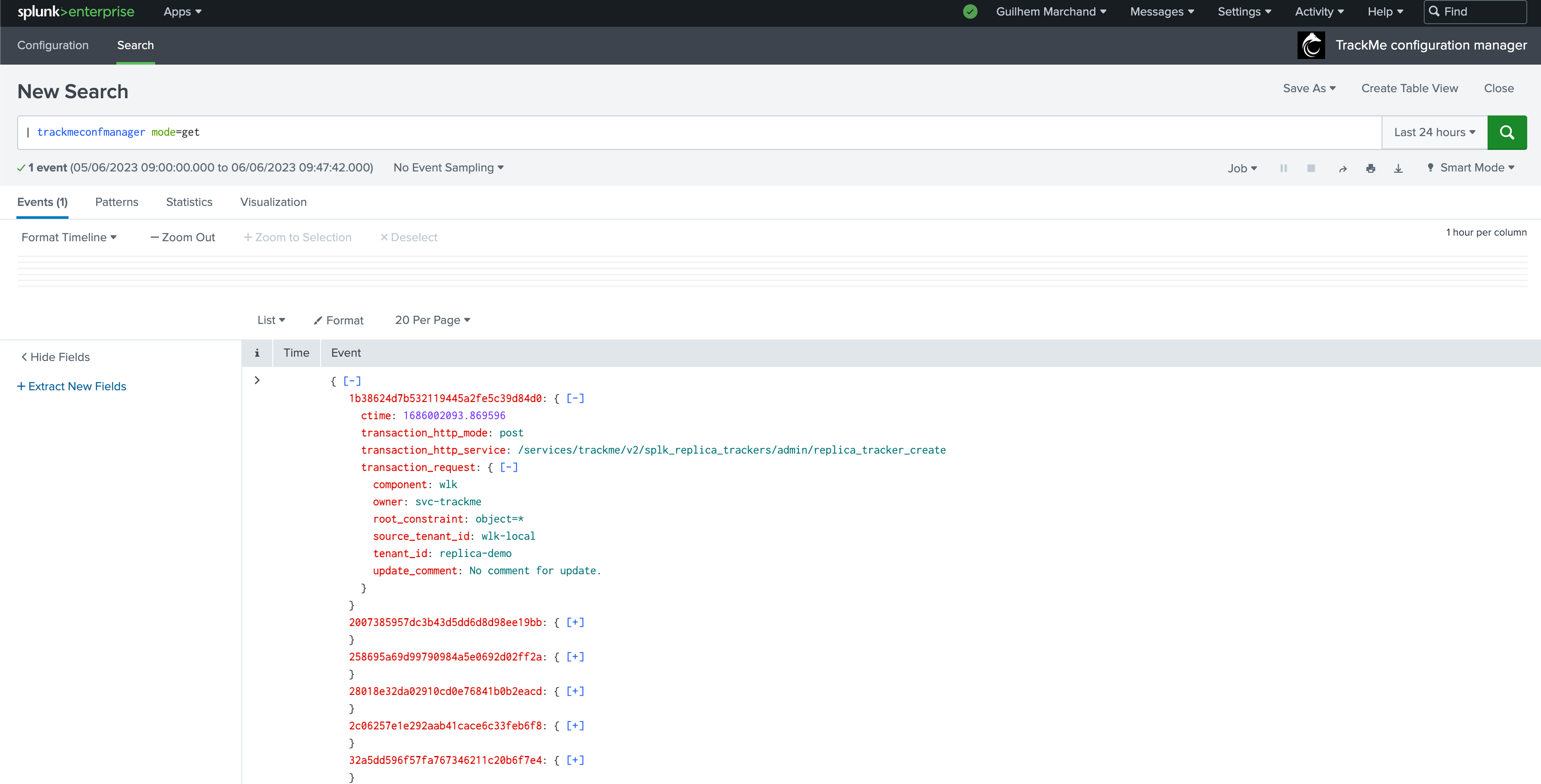Expand the 2007385957dc3b43d5dd6d8d98ee19bb JSON entry
Image resolution: width=1541 pixels, height=784 pixels.
pos(575,622)
